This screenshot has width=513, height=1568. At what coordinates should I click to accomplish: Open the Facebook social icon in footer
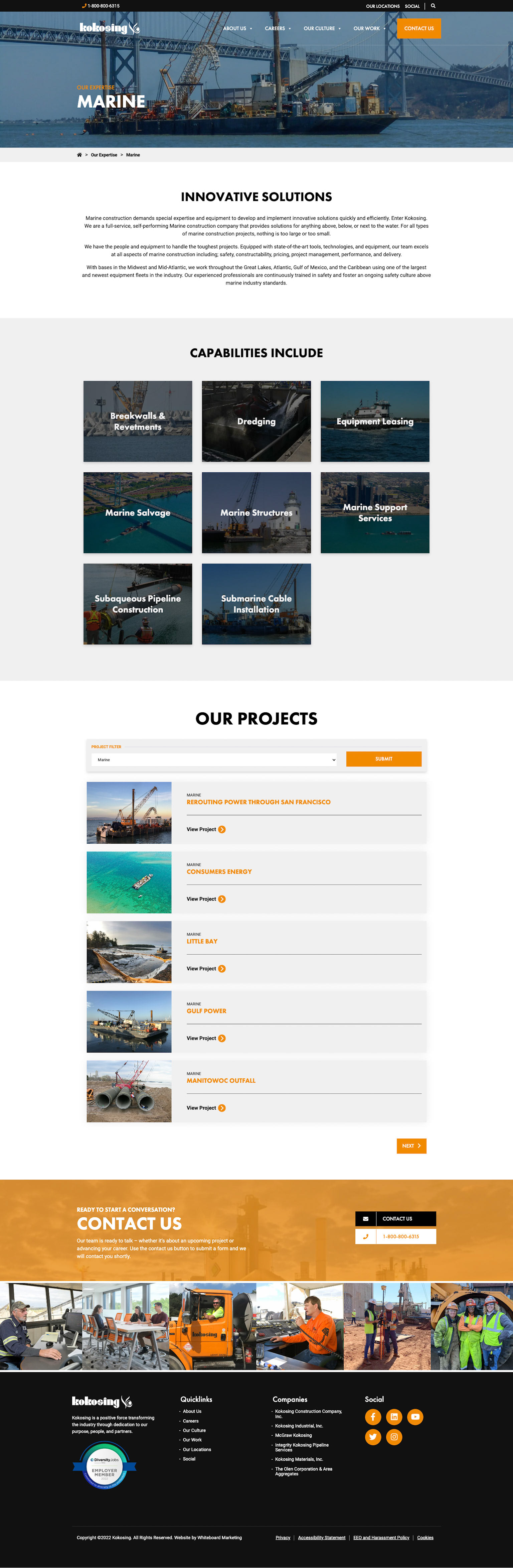coord(373,1417)
